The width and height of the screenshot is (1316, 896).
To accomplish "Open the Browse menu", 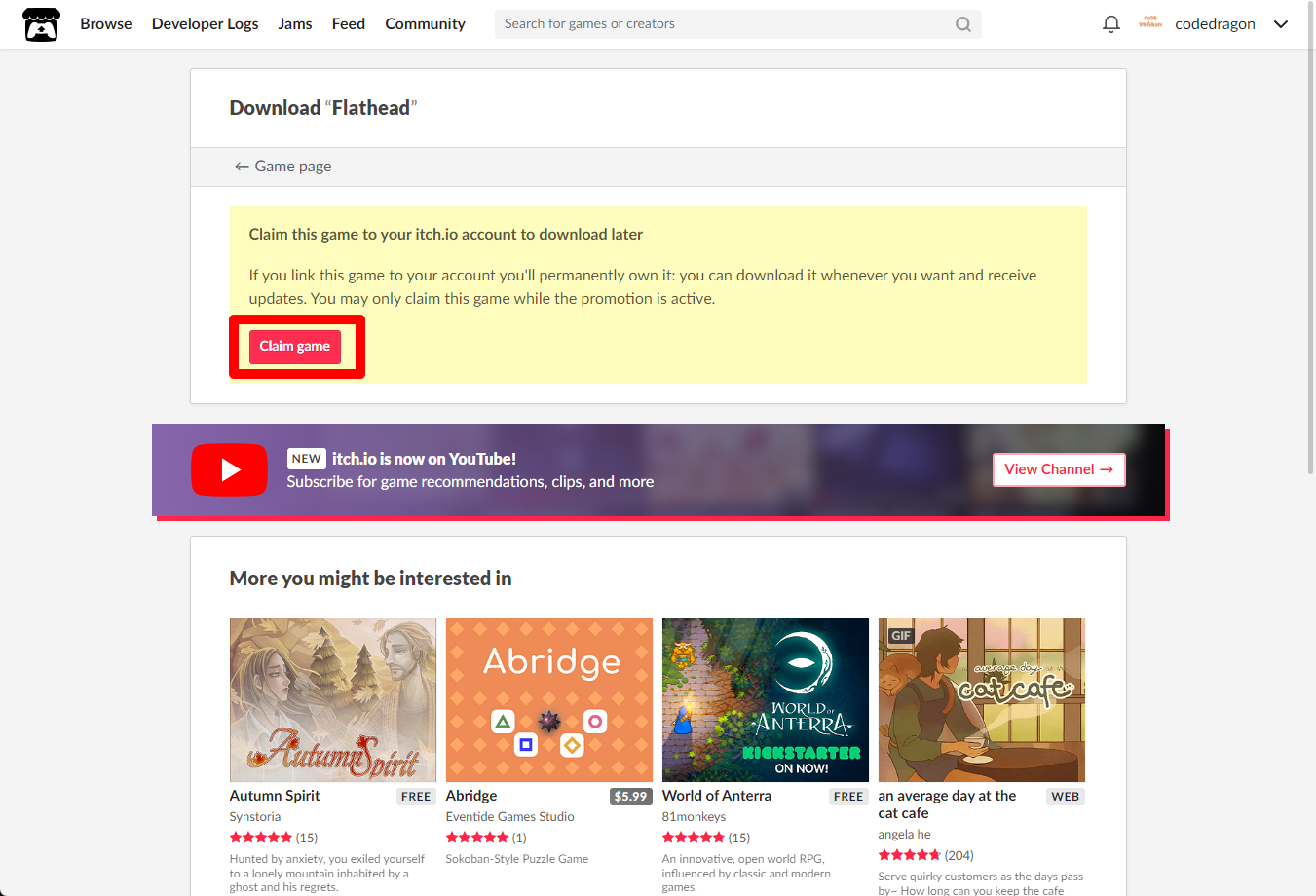I will (106, 24).
